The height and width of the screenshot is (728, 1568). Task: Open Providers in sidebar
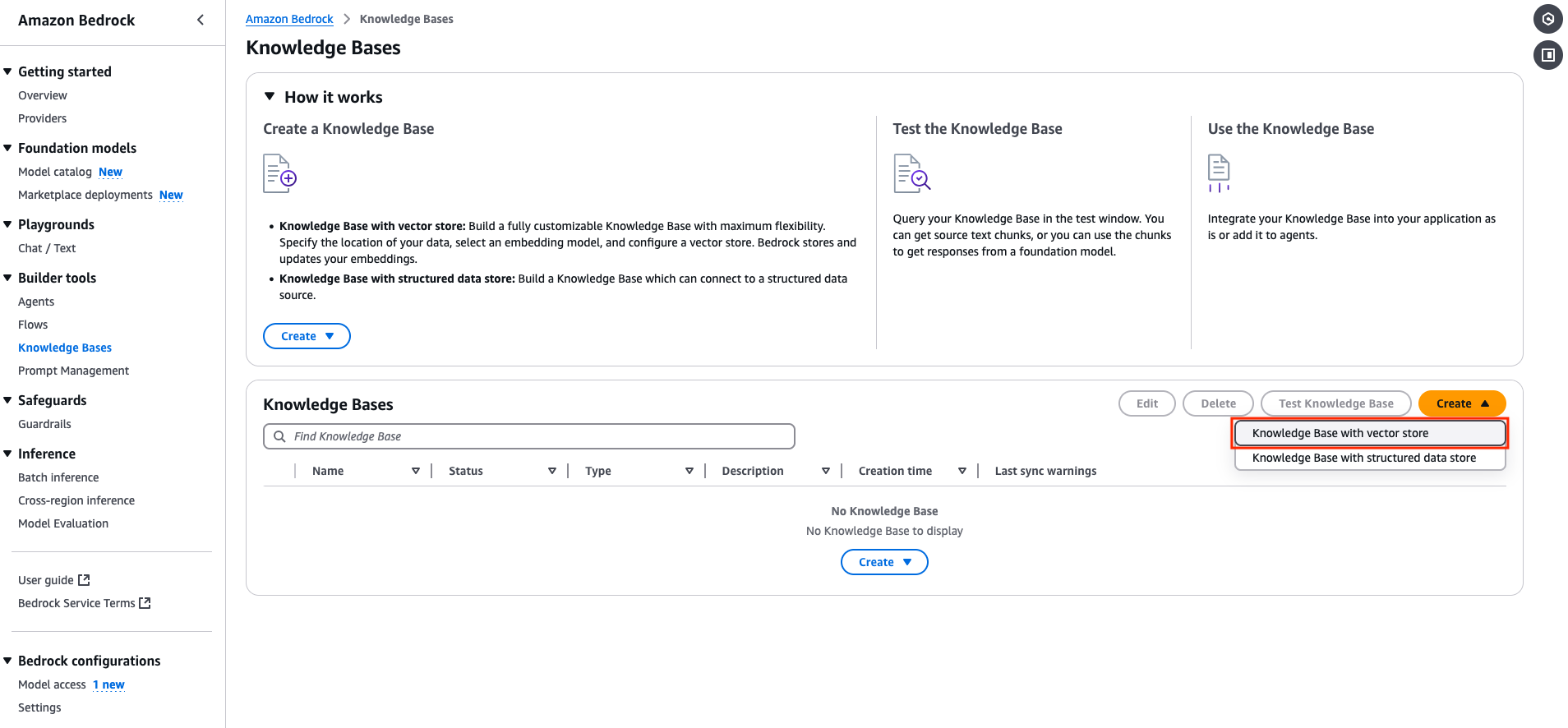point(43,118)
